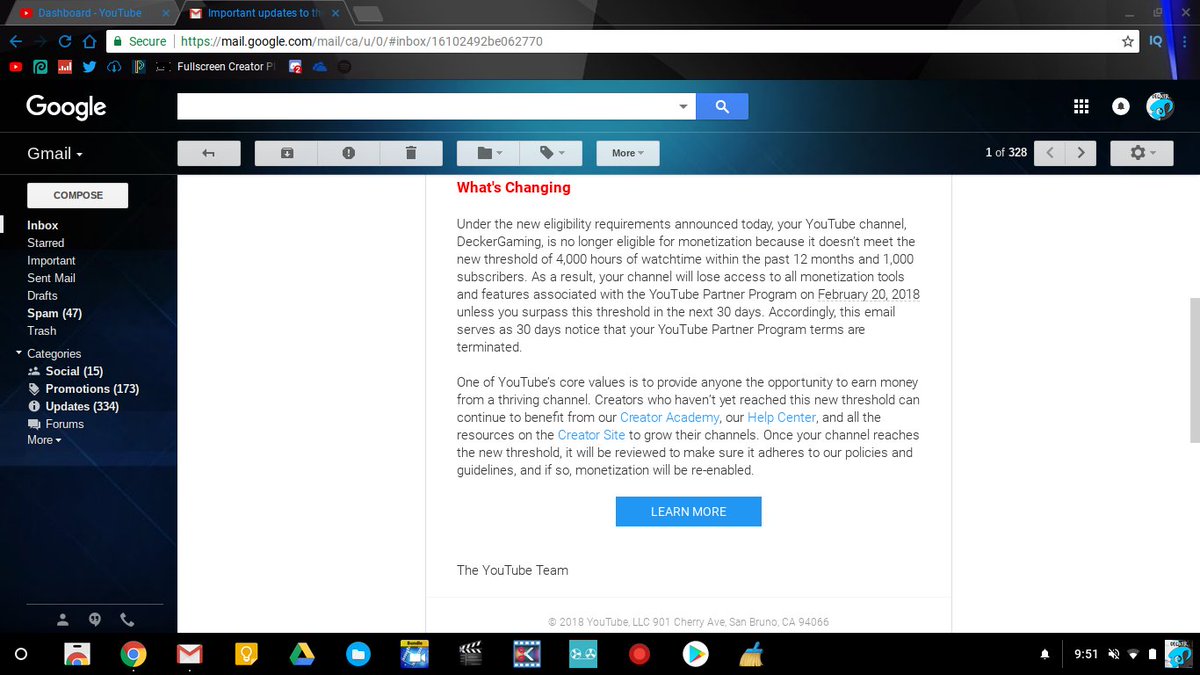
Task: Expand the More labels list in sidebar
Action: tap(44, 440)
